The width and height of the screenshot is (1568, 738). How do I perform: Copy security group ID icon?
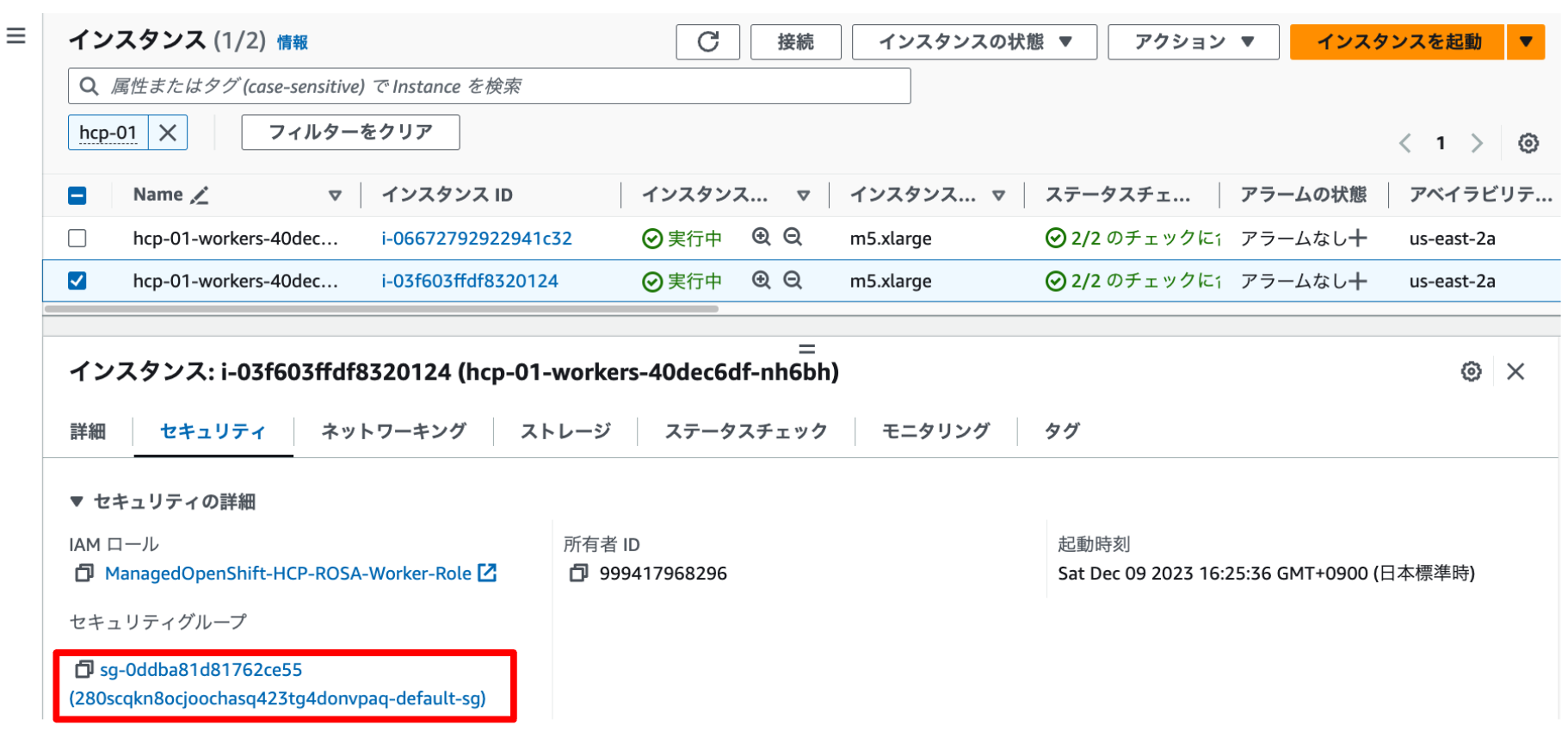[83, 669]
